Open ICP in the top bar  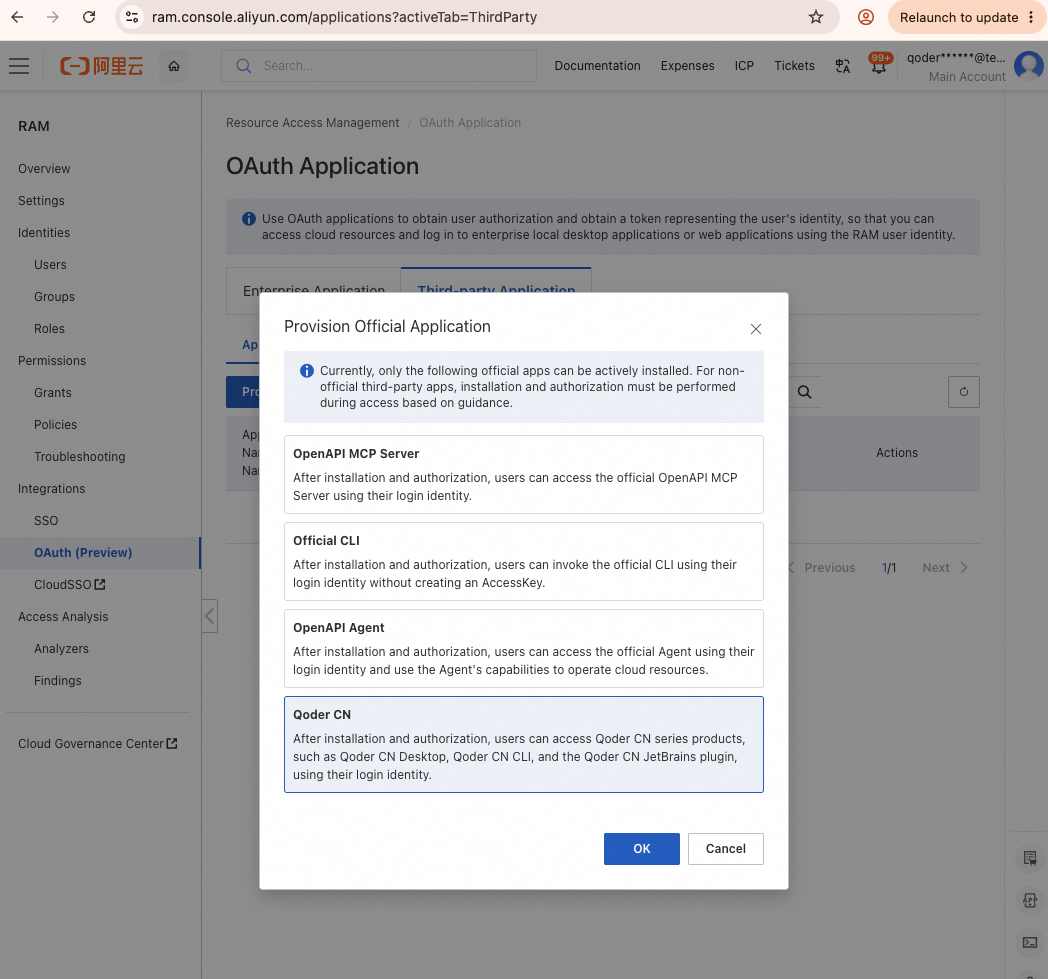tap(744, 65)
